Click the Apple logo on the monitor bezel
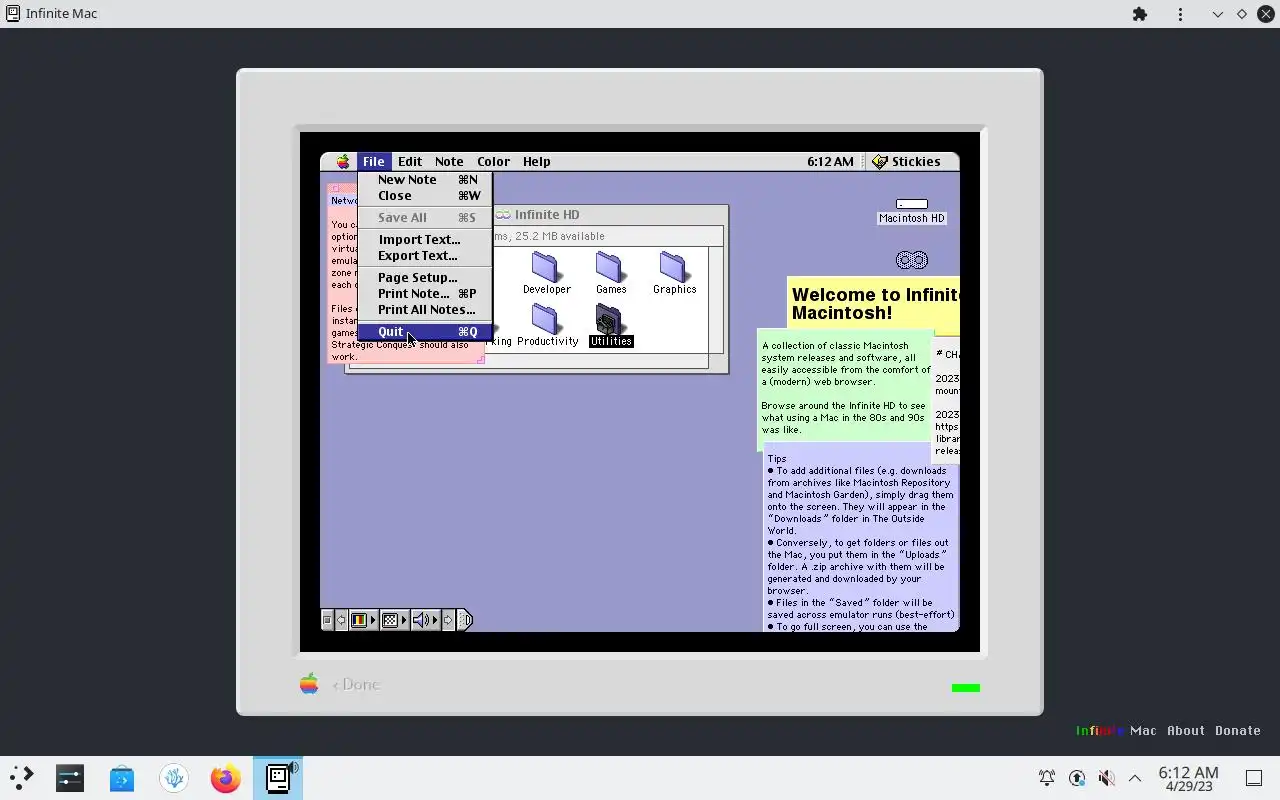This screenshot has width=1280, height=800. (x=309, y=684)
